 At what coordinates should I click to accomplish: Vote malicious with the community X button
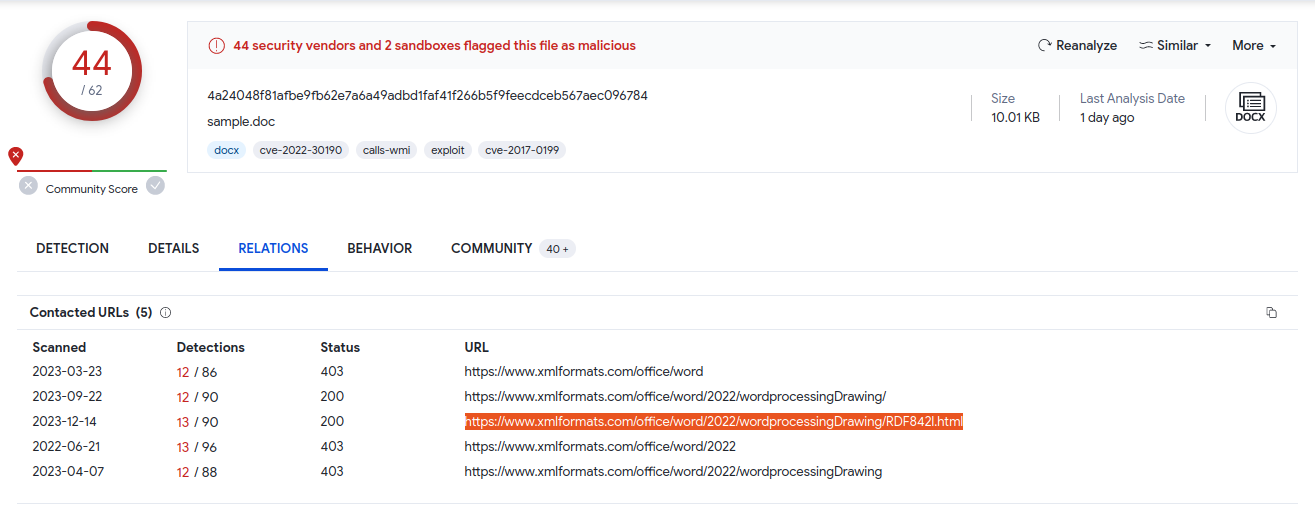pyautogui.click(x=28, y=185)
